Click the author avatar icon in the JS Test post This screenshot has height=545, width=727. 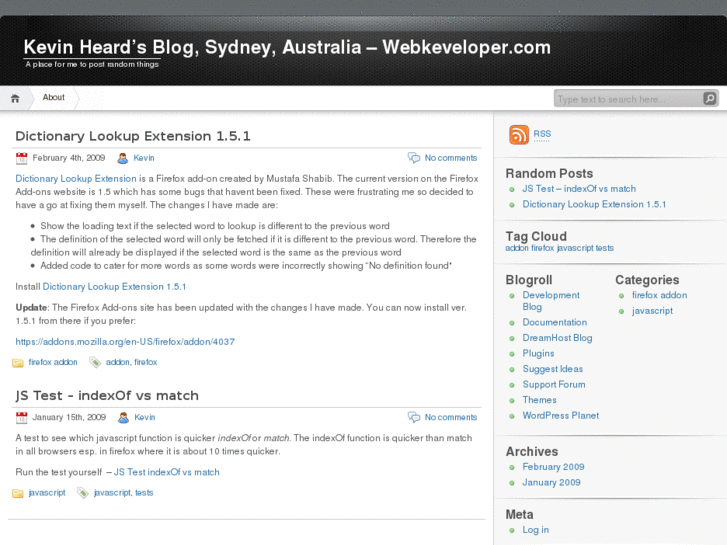123,417
